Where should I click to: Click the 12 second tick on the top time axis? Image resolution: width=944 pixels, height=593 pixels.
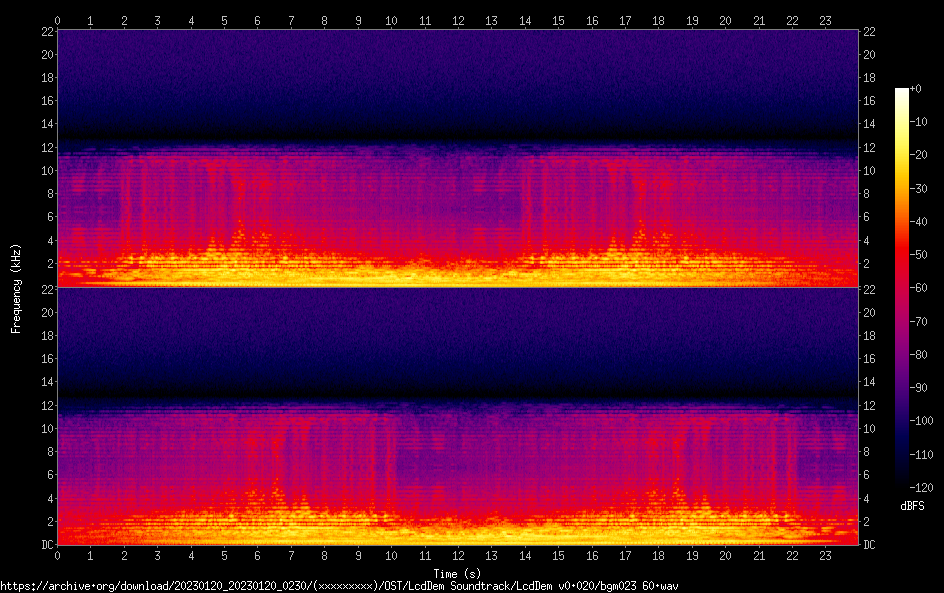(x=458, y=20)
